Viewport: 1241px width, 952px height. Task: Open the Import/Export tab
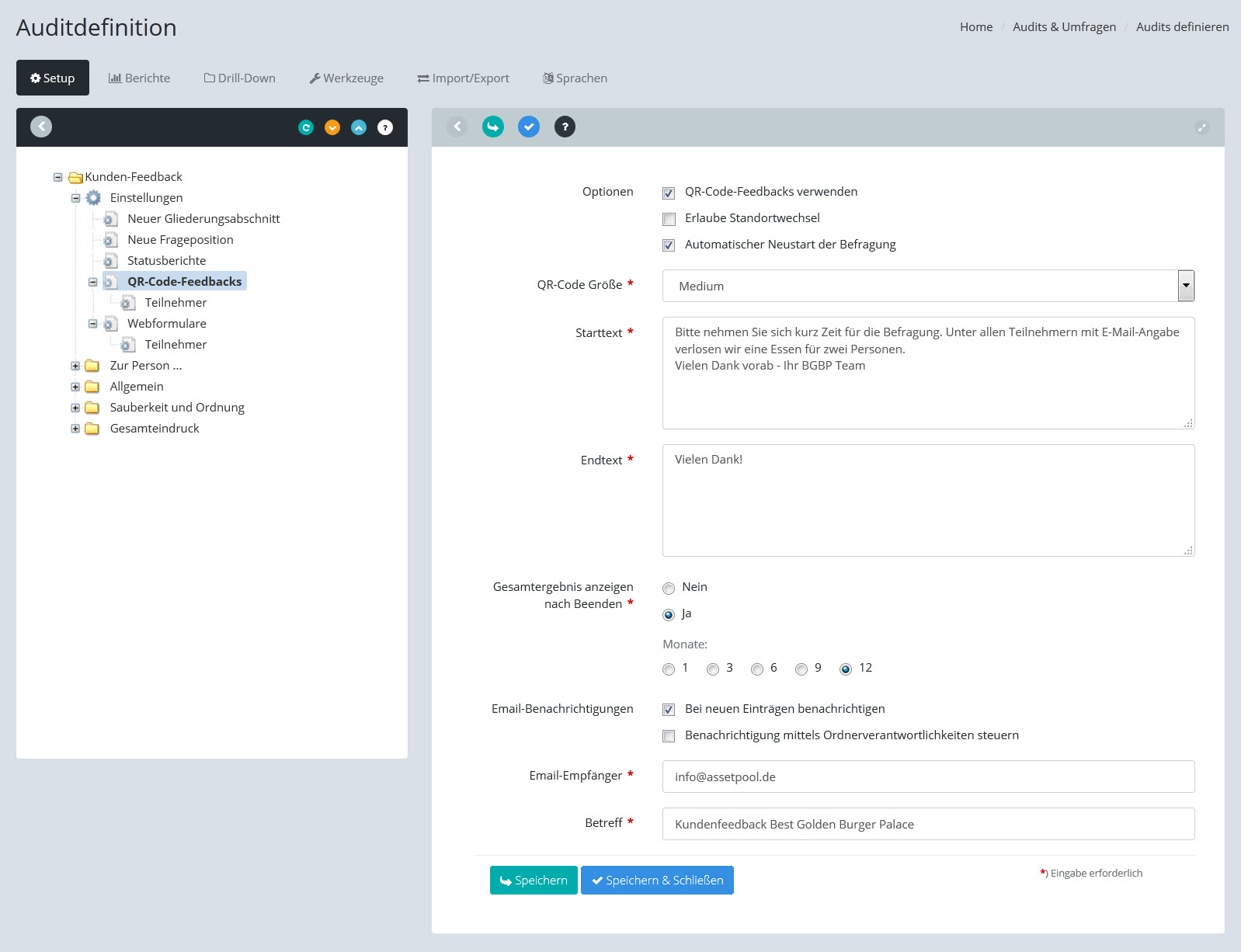click(x=464, y=78)
